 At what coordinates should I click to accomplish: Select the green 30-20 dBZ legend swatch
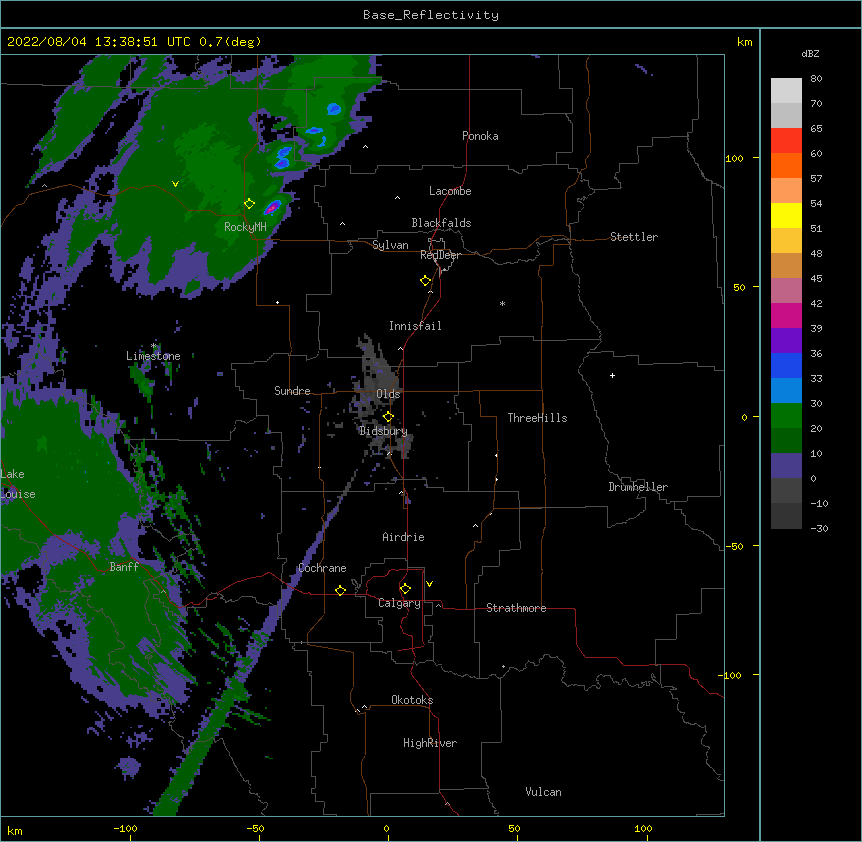786,416
